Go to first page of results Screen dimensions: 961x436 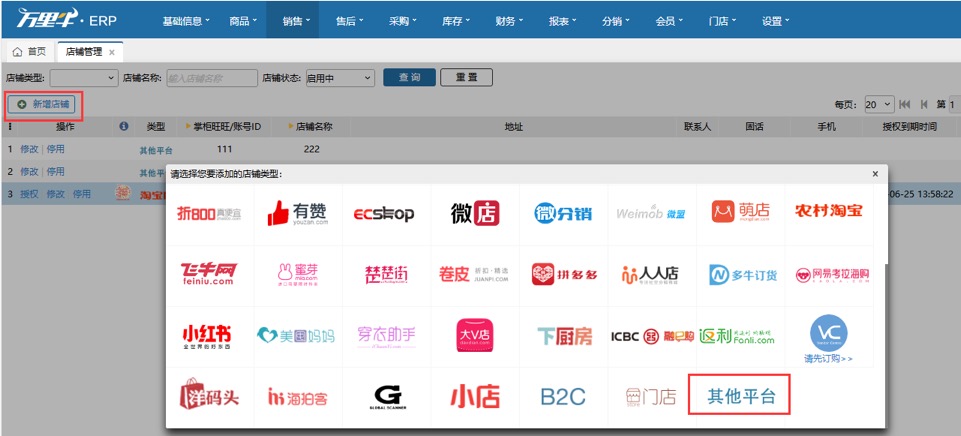pyautogui.click(x=905, y=105)
